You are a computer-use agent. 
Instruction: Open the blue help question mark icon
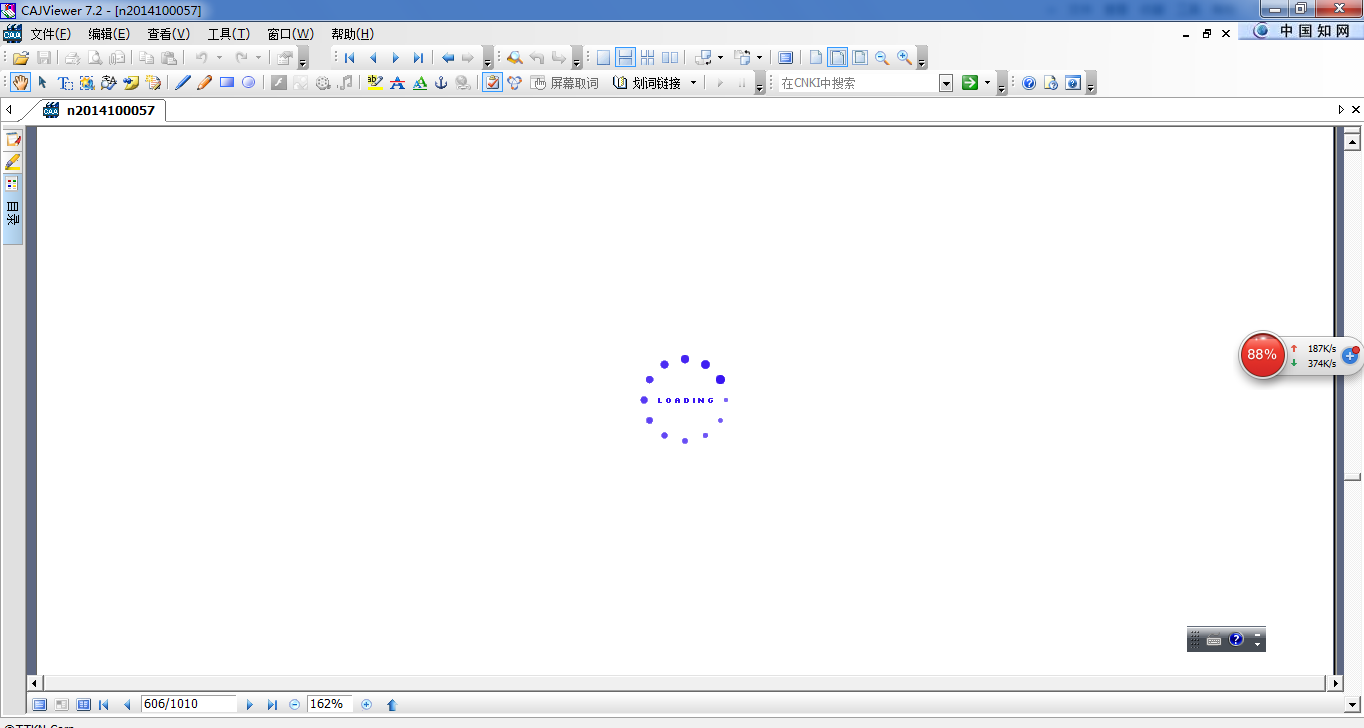click(x=1029, y=83)
